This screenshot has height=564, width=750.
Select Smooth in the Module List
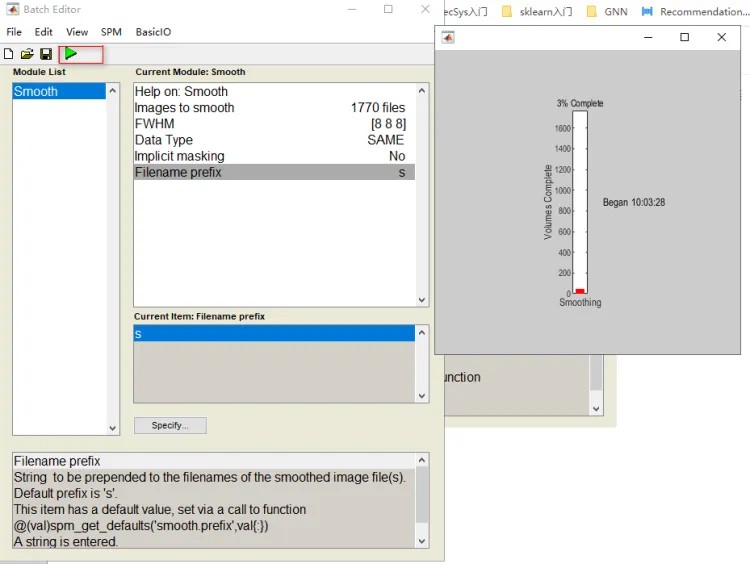click(x=59, y=91)
